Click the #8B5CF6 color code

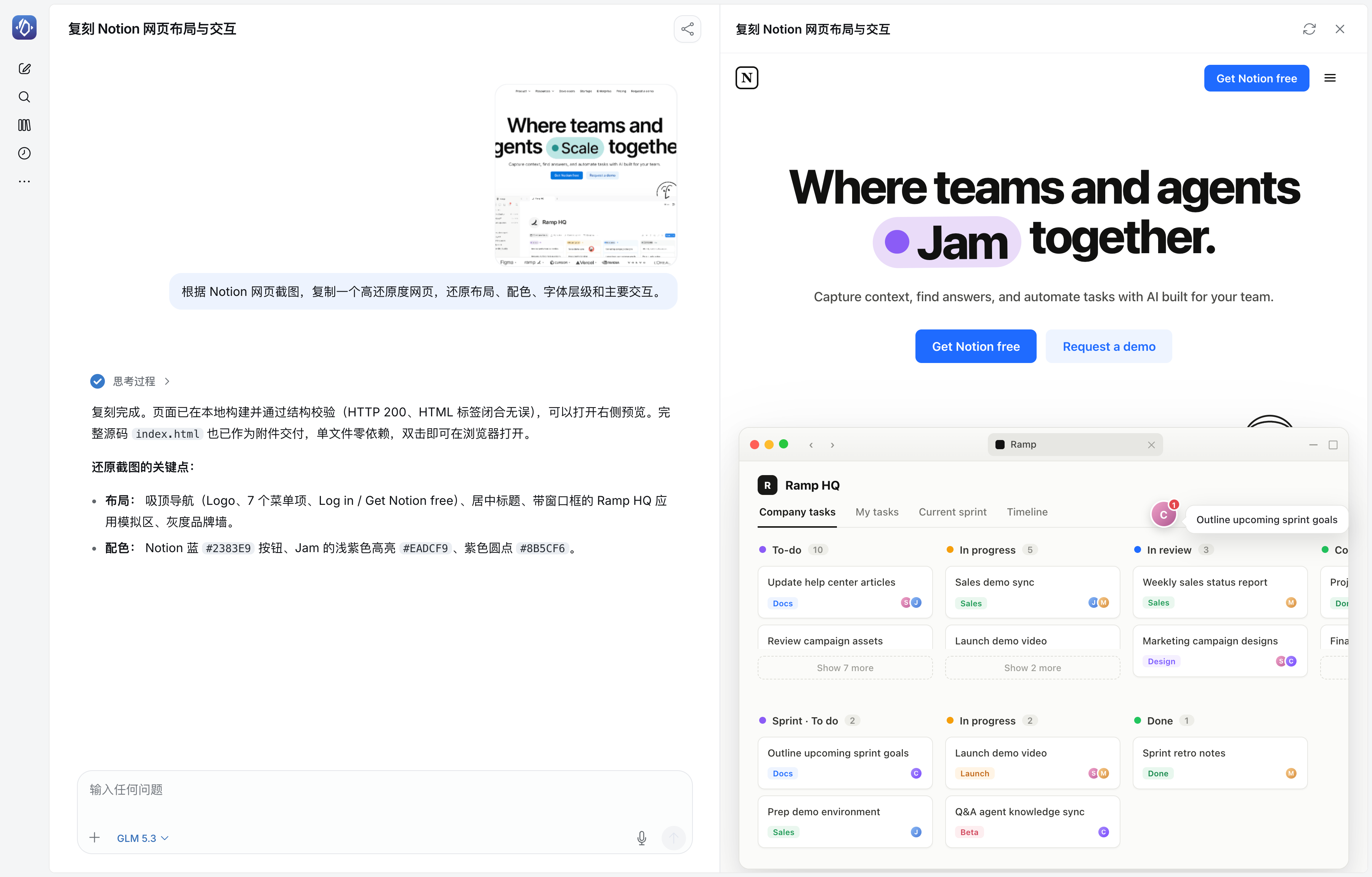[542, 549]
